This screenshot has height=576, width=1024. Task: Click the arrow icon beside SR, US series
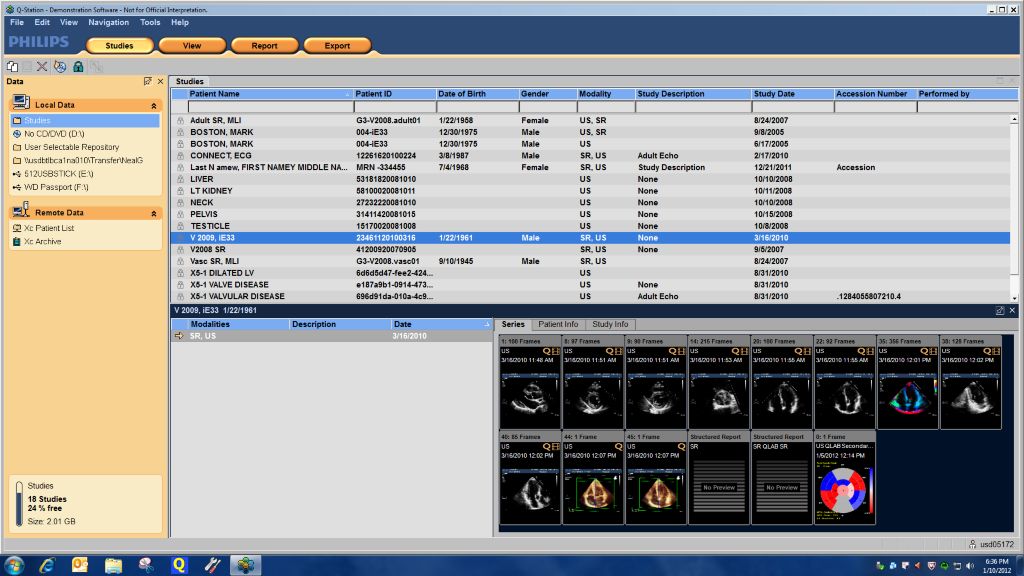click(179, 336)
